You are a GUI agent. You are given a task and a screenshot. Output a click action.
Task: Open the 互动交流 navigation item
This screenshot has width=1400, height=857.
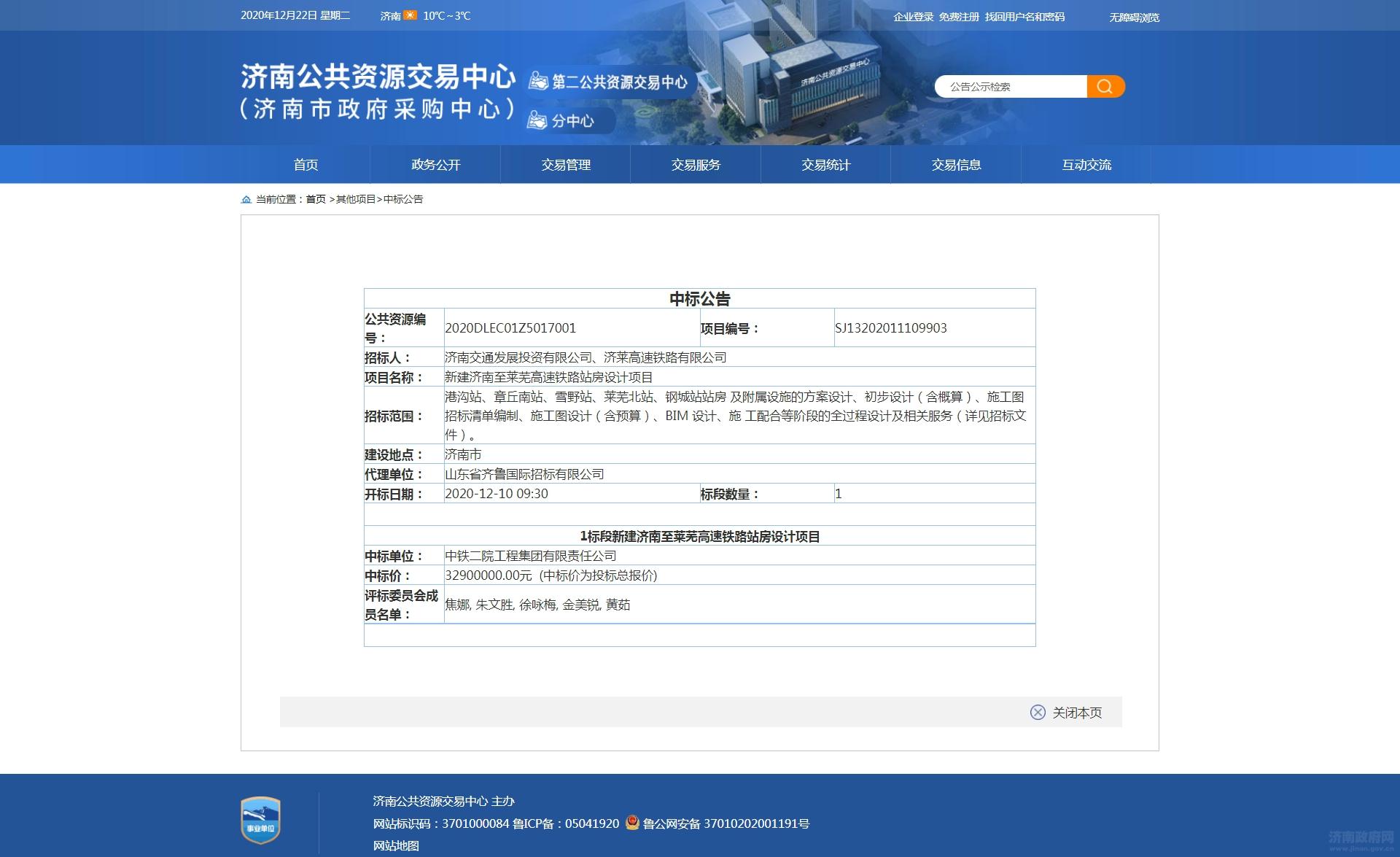(1086, 165)
